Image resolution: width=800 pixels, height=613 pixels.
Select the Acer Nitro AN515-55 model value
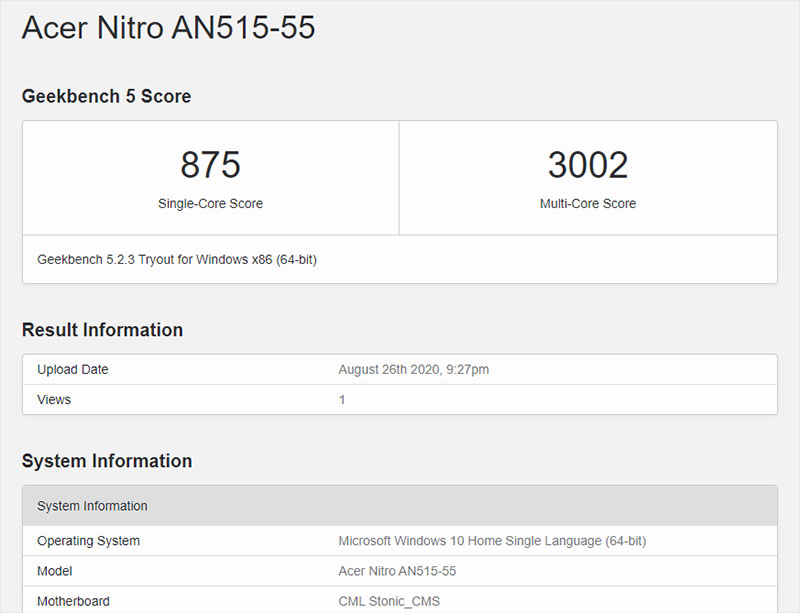397,571
